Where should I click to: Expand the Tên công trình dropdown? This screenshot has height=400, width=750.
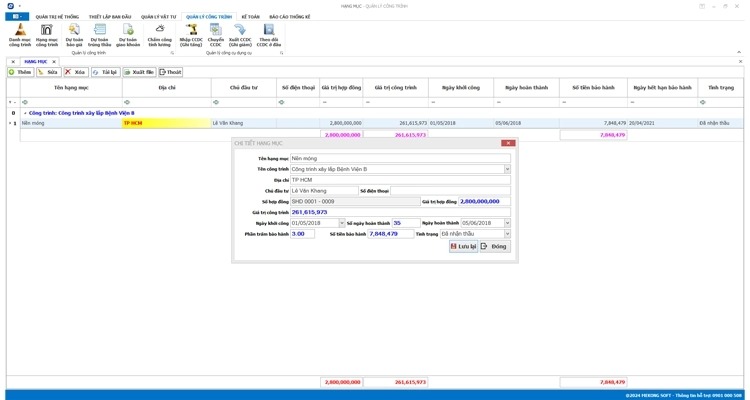(507, 169)
